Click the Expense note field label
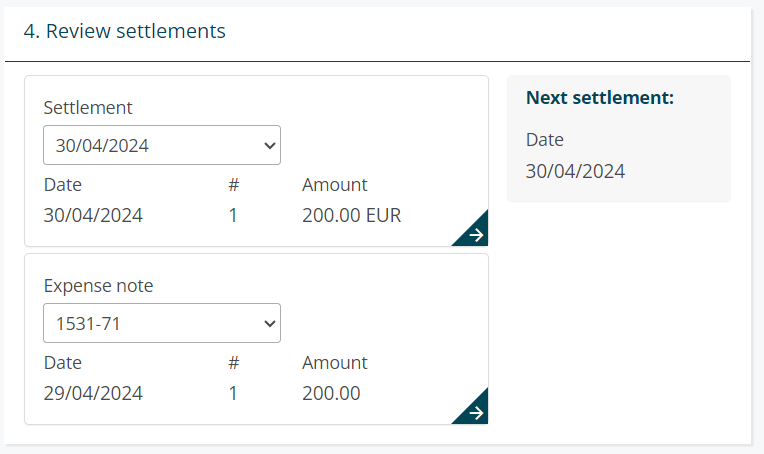 coord(98,286)
